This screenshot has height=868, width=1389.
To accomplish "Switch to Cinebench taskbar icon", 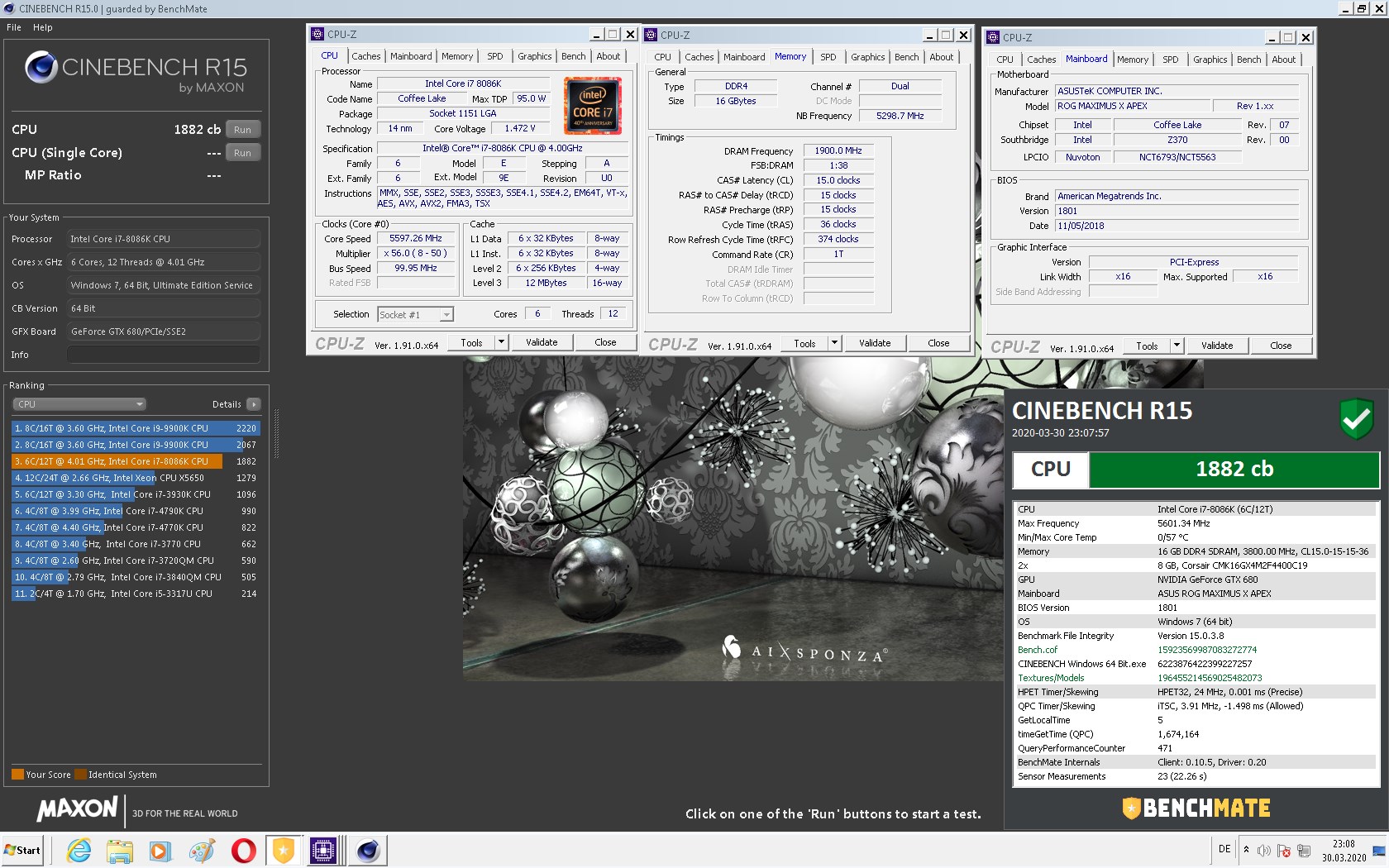I will [x=368, y=850].
